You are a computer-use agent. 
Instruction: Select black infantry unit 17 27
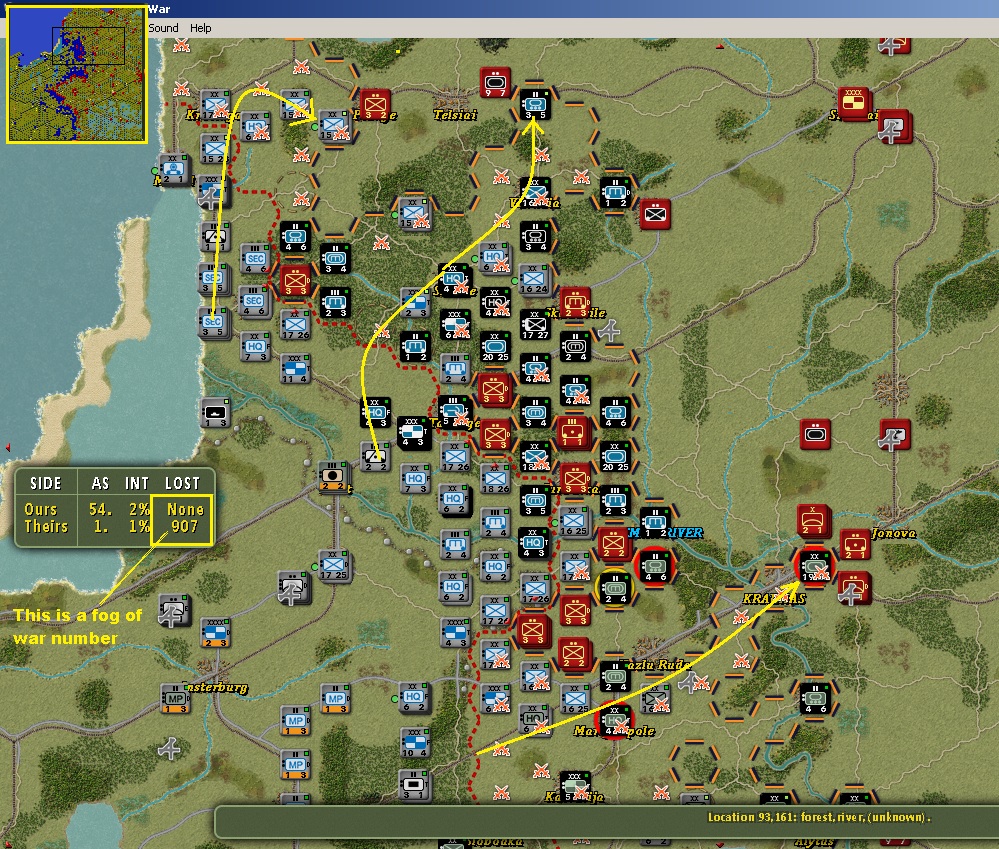535,325
